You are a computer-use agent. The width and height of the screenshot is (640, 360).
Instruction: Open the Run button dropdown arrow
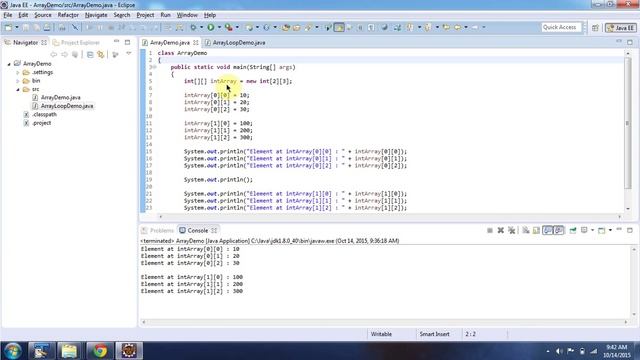pyautogui.click(x=219, y=27)
